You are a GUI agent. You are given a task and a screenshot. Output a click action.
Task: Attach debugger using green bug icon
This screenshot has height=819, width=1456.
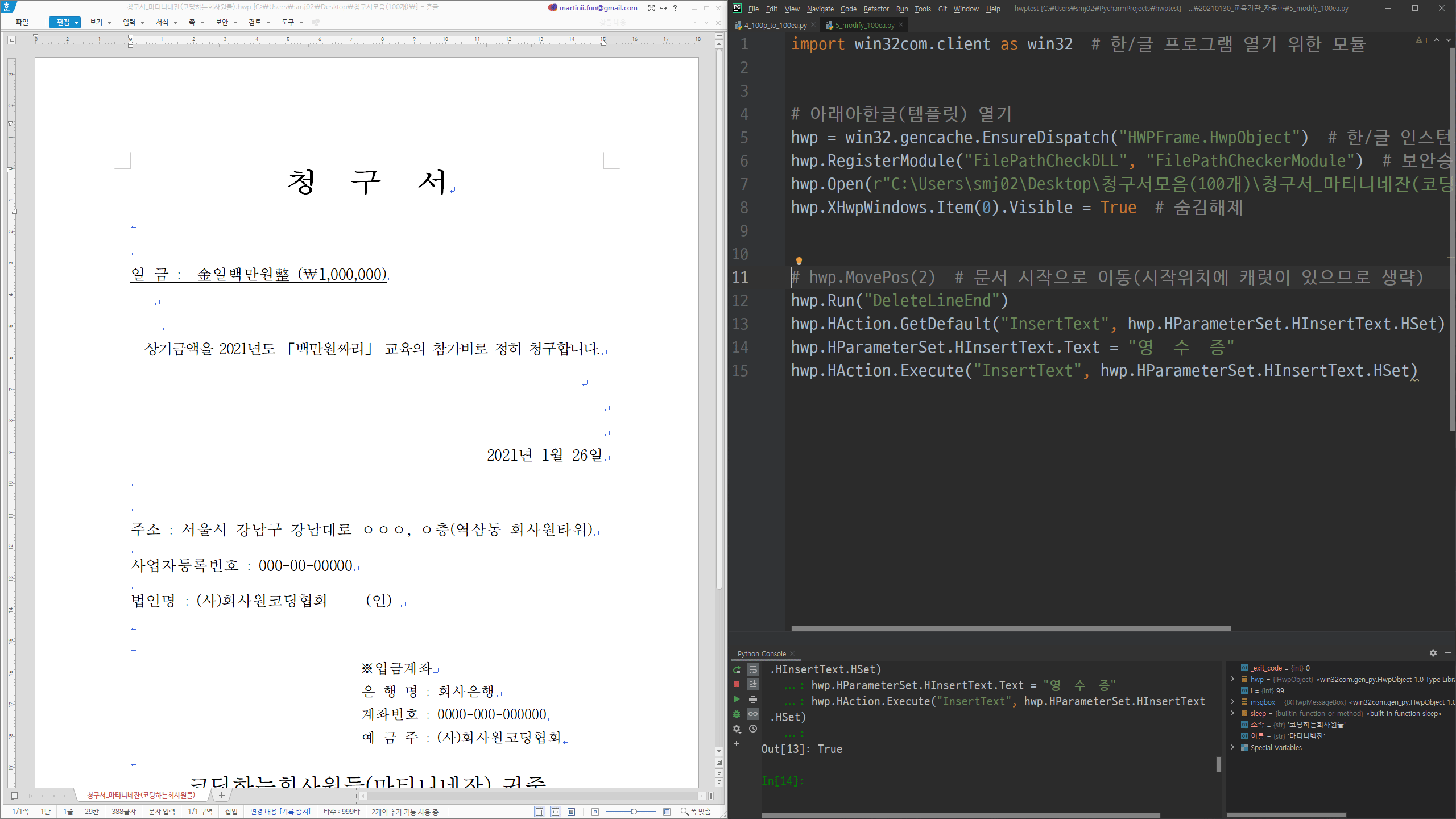coord(737,714)
